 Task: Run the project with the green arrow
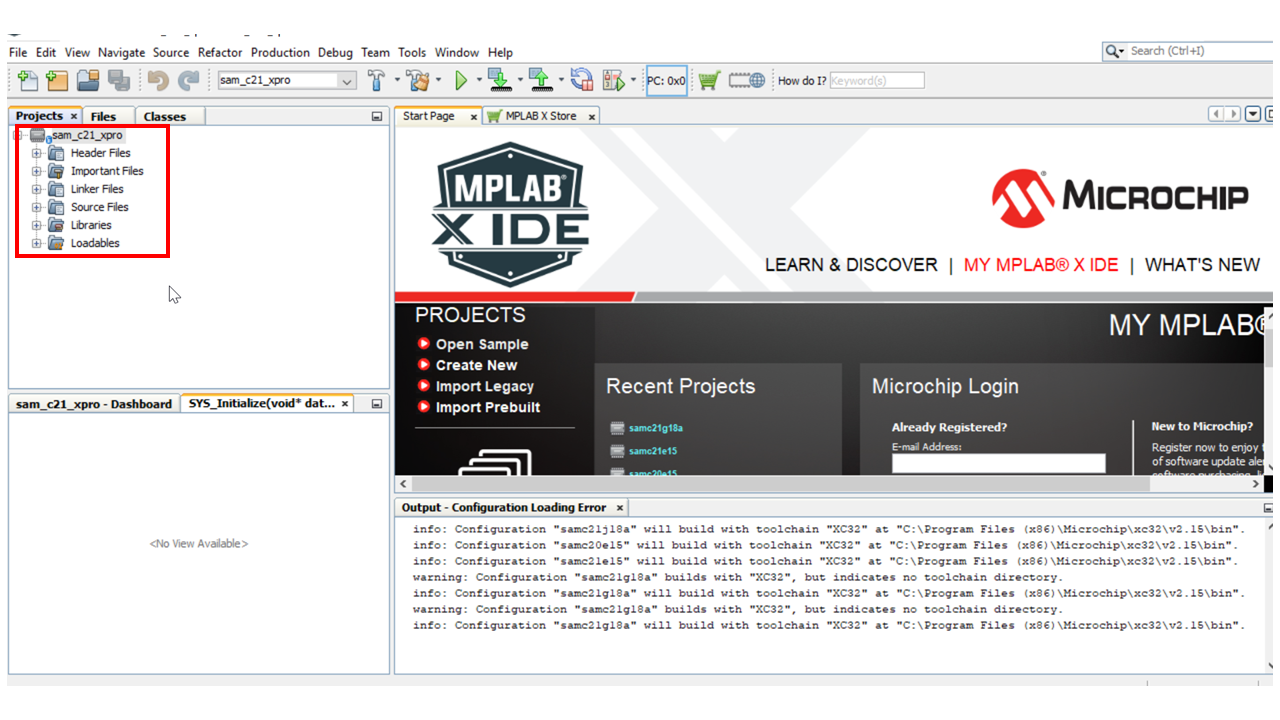[x=461, y=81]
